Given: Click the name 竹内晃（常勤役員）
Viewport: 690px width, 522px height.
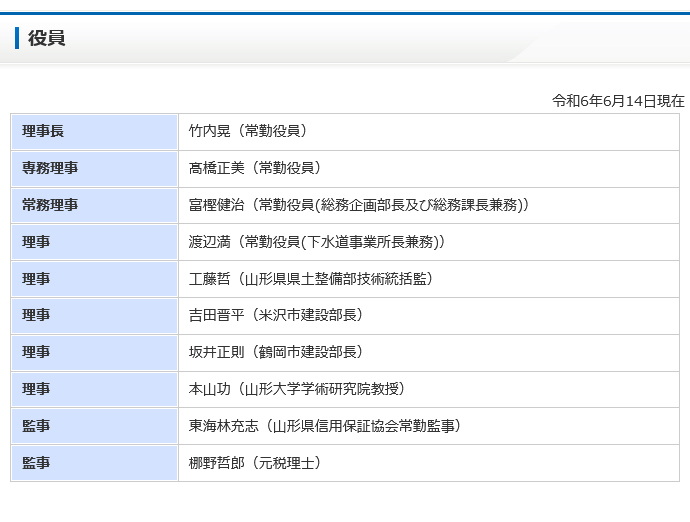Looking at the screenshot, I should (248, 131).
